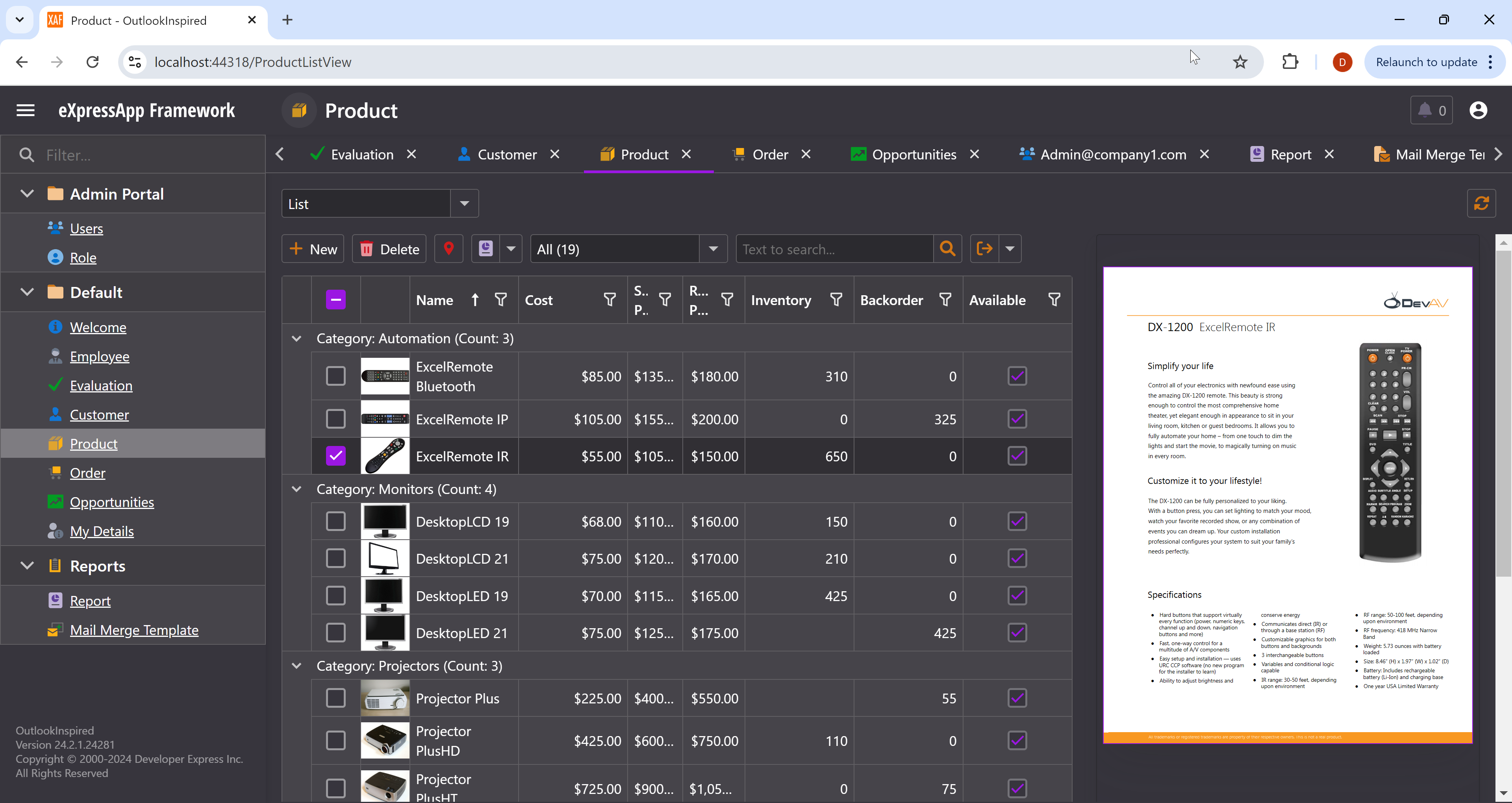Open the Cost column filter funnel
The image size is (1512, 803).
[x=610, y=300]
